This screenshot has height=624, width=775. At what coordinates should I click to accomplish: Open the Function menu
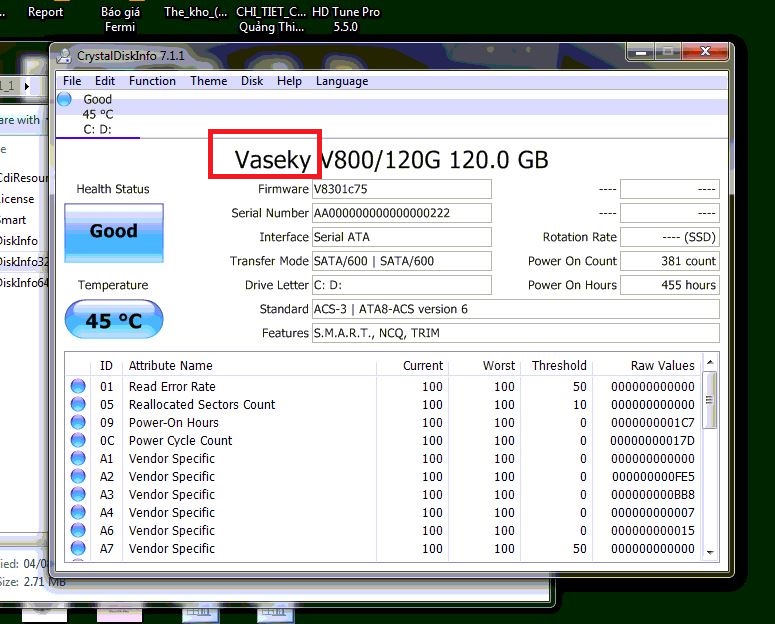point(152,81)
